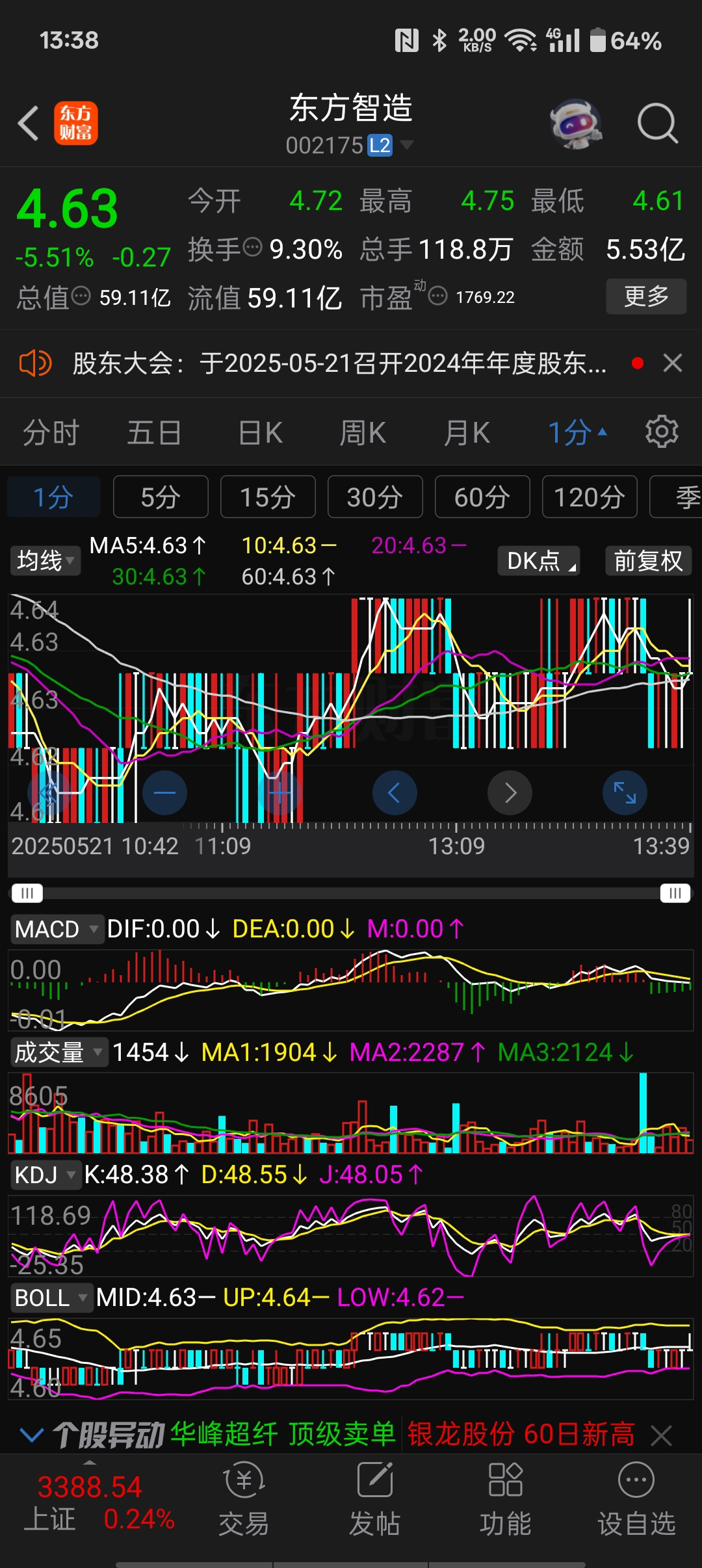Tap the info icon beside 市盈

(438, 296)
